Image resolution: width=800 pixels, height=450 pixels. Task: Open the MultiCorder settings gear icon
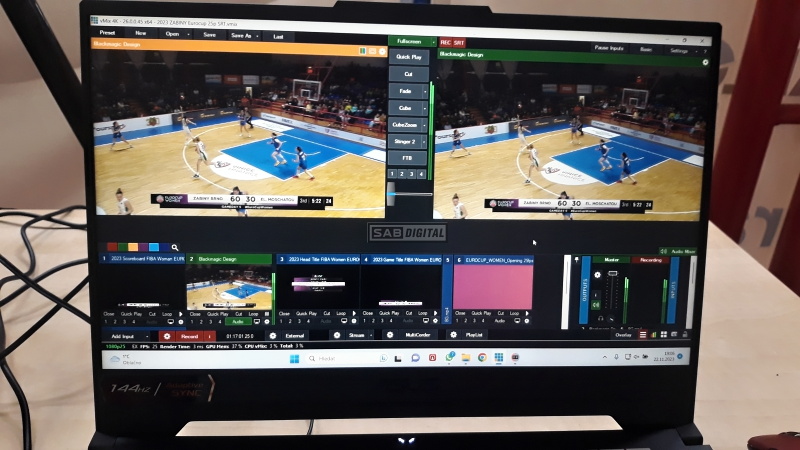click(389, 336)
